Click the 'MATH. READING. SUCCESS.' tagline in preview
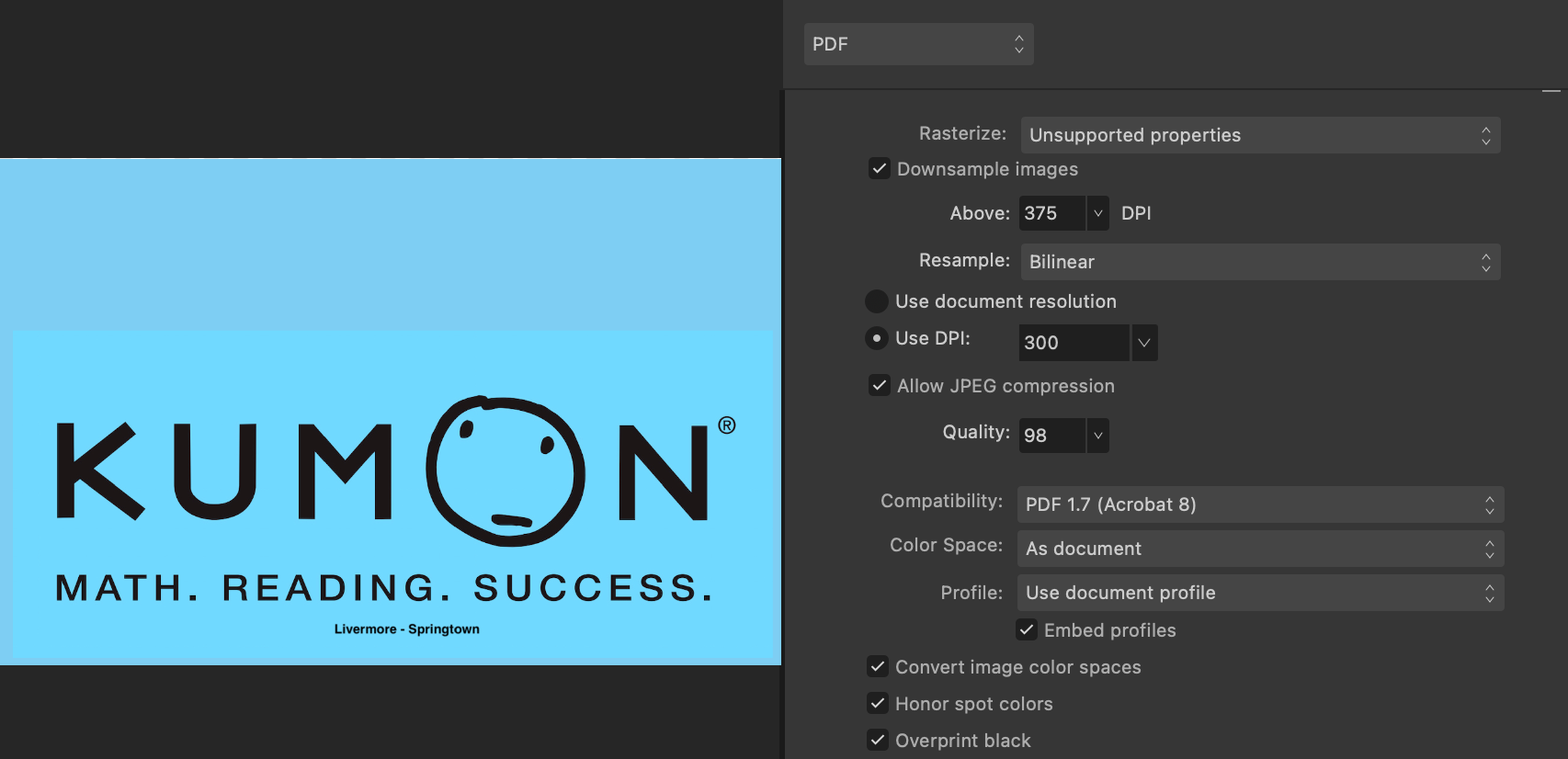Viewport: 1568px width, 759px height. [384, 588]
